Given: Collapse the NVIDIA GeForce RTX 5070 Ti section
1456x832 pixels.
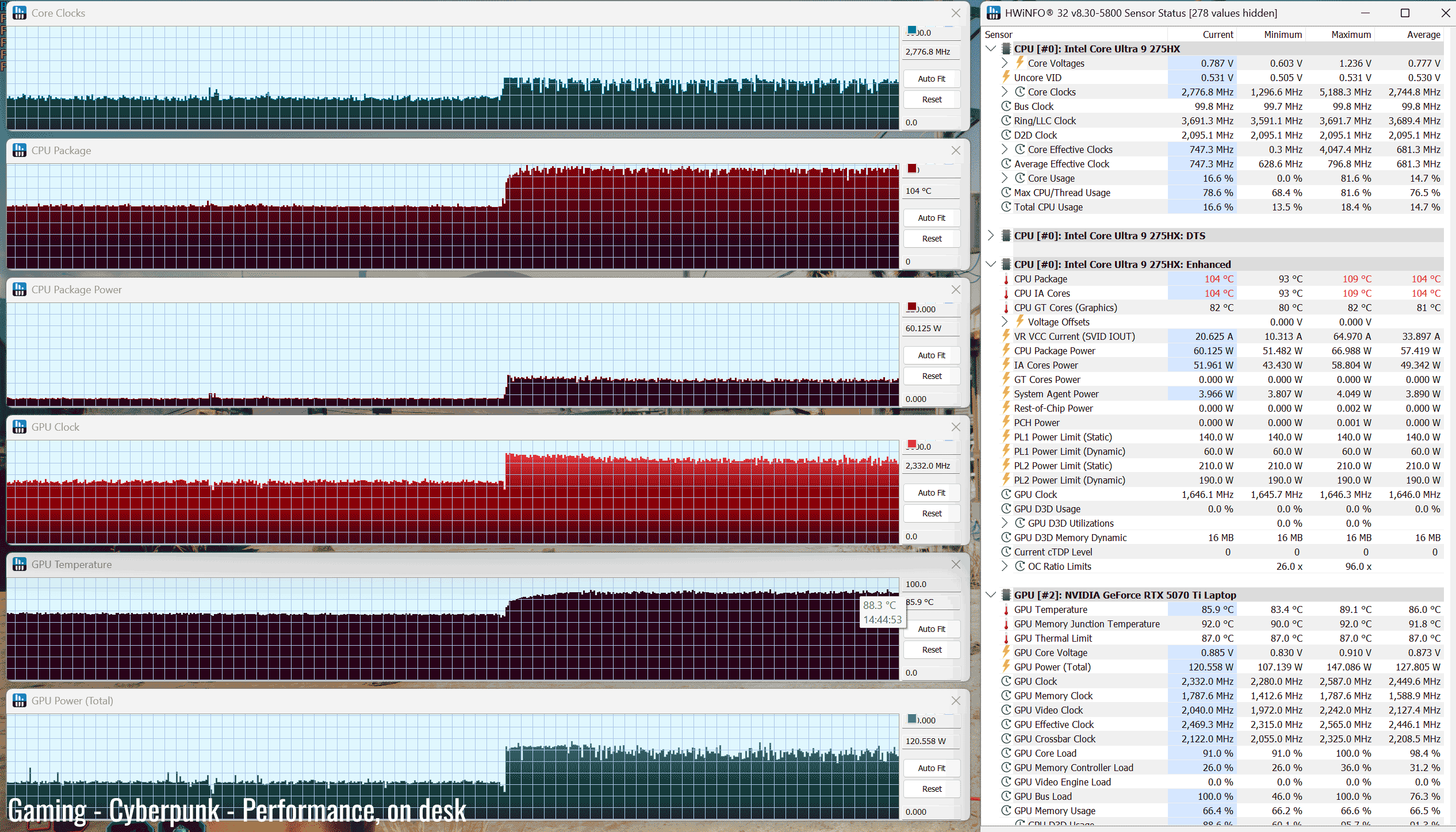Looking at the screenshot, I should (x=991, y=595).
